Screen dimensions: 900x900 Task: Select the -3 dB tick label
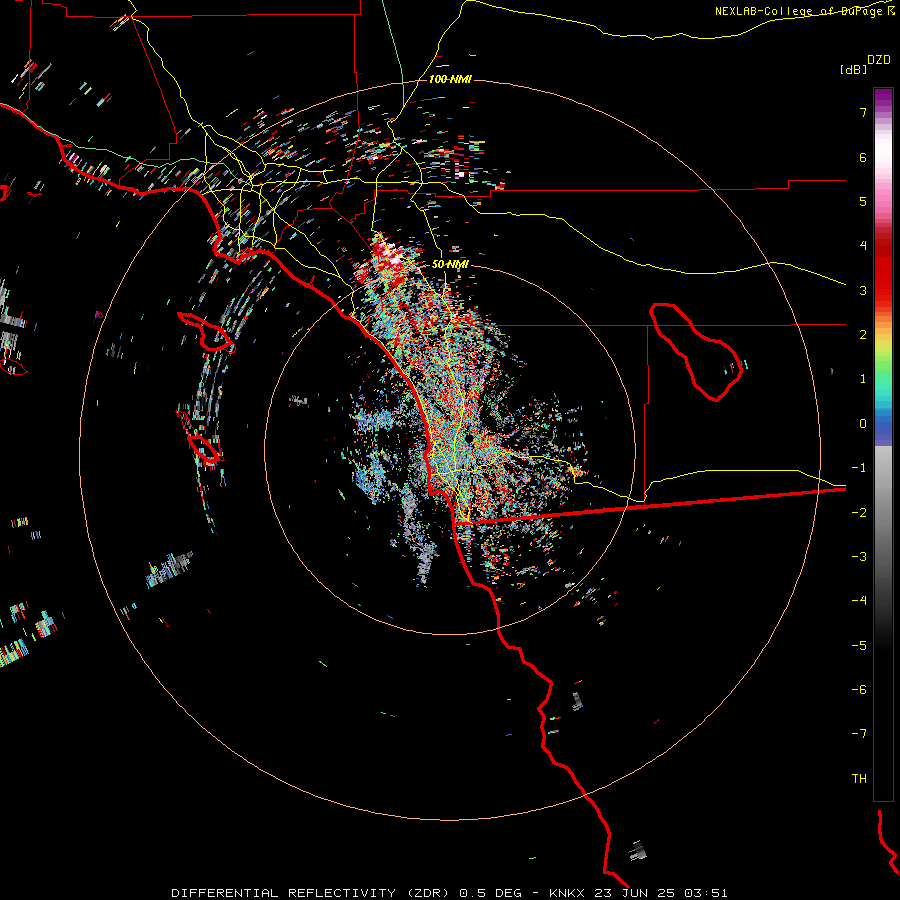point(859,557)
